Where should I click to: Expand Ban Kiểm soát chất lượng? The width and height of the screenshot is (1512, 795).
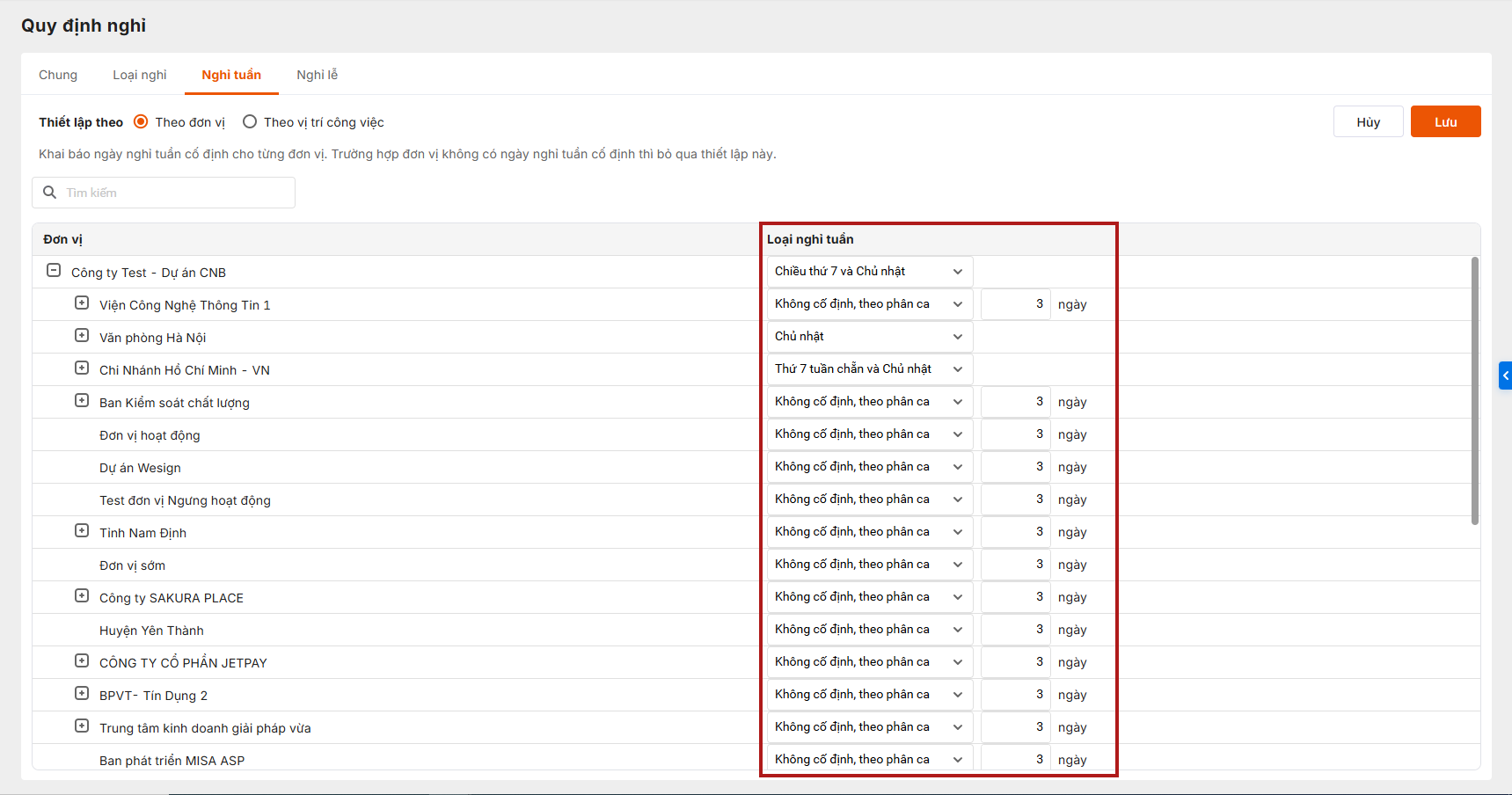82,401
